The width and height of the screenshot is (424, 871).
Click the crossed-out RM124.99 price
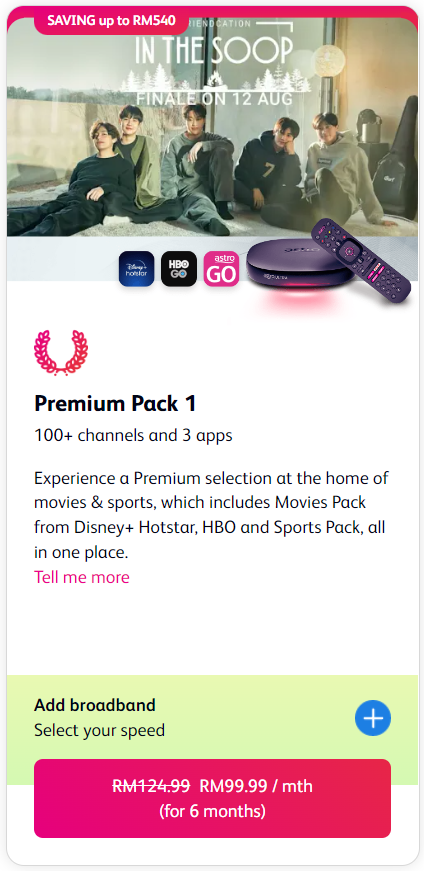tap(152, 786)
